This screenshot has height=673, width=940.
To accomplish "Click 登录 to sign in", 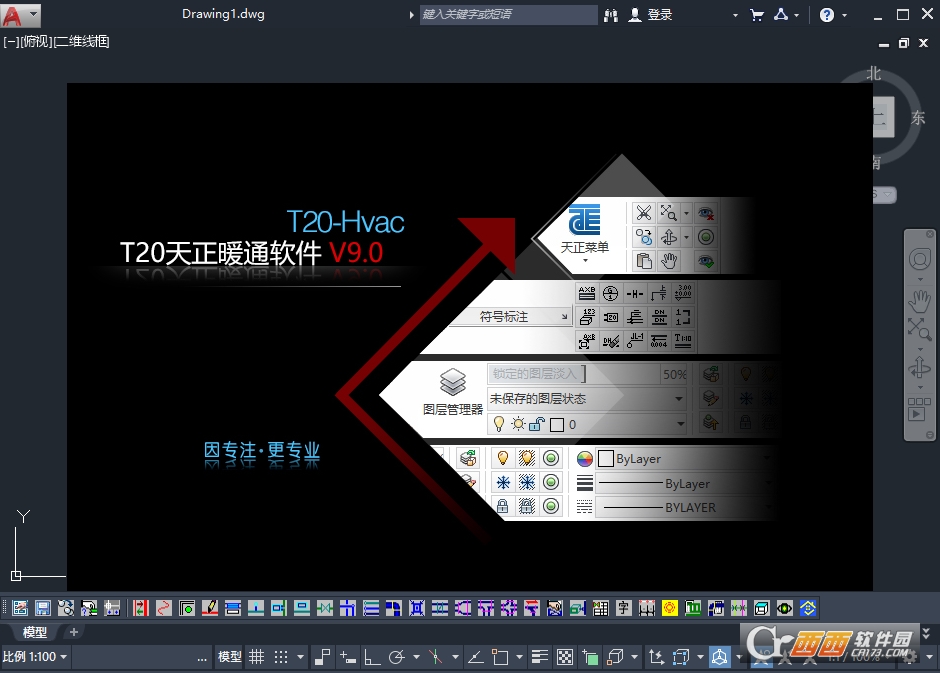I will [659, 15].
